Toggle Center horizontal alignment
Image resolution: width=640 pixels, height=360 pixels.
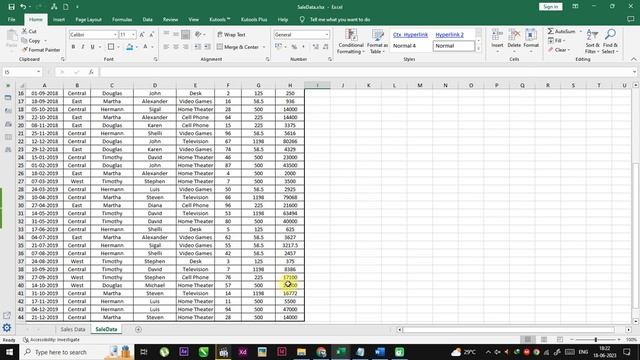click(176, 47)
